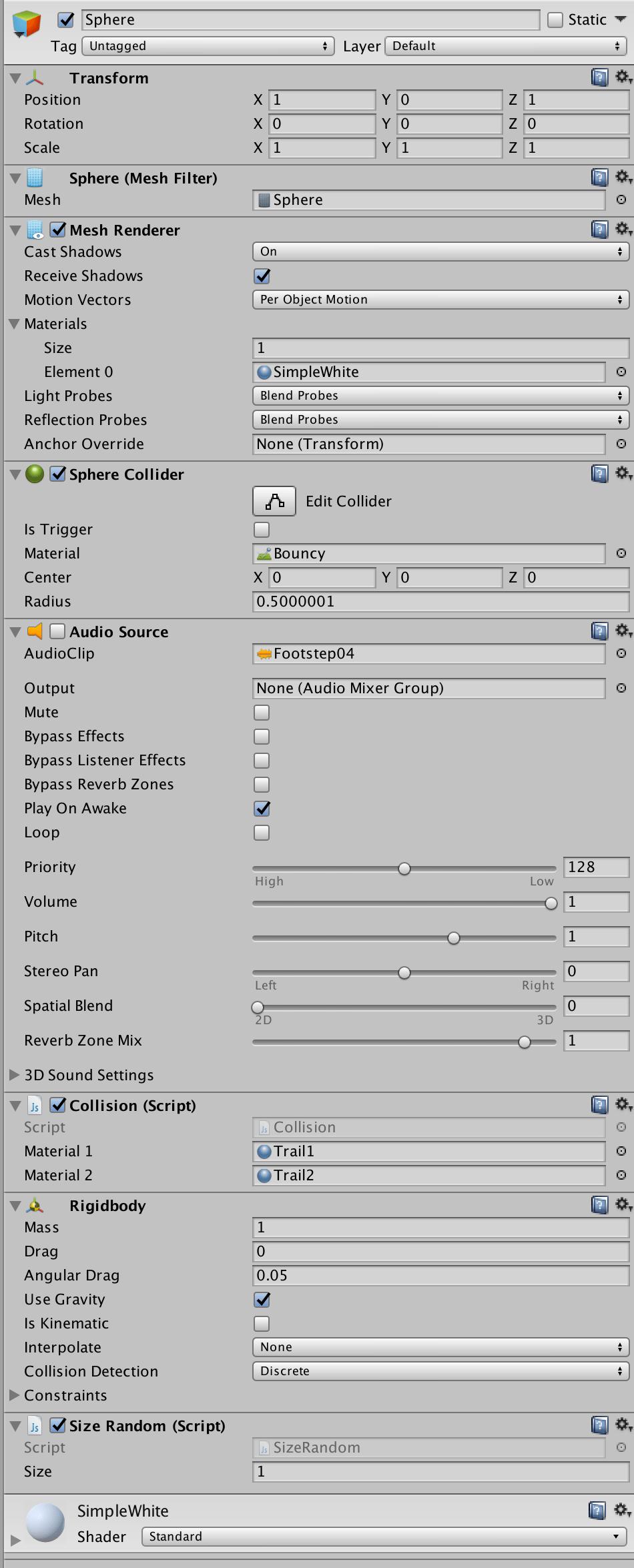Open the Shader dropdown
This screenshot has height=1568, width=634.
(x=384, y=1537)
